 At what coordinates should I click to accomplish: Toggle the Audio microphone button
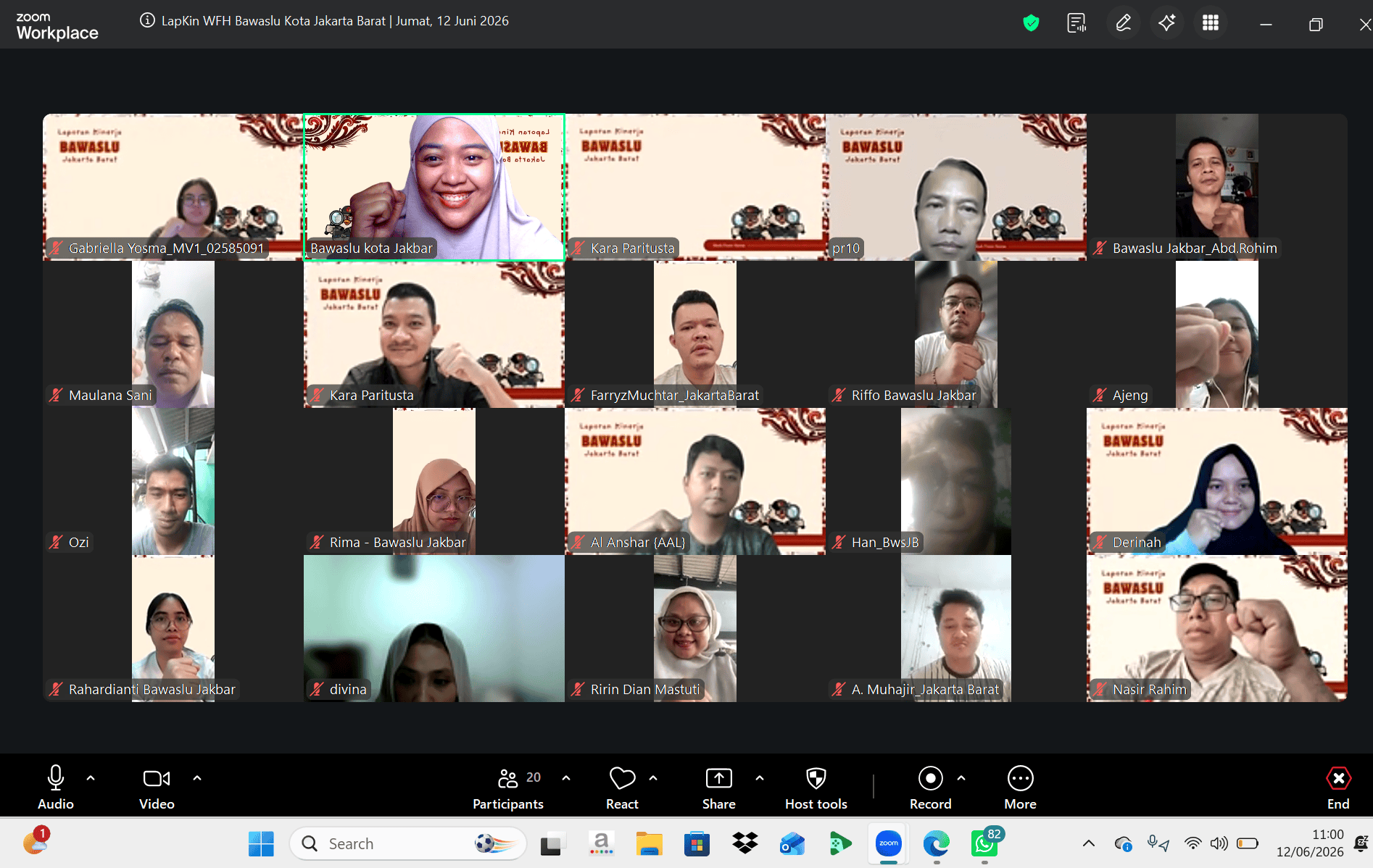click(56, 788)
